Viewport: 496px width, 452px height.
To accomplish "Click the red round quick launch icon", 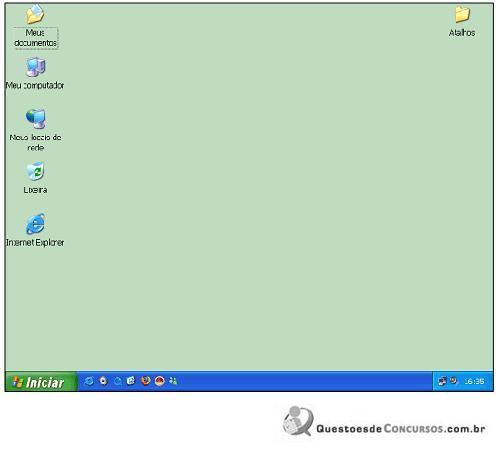I will [160, 381].
